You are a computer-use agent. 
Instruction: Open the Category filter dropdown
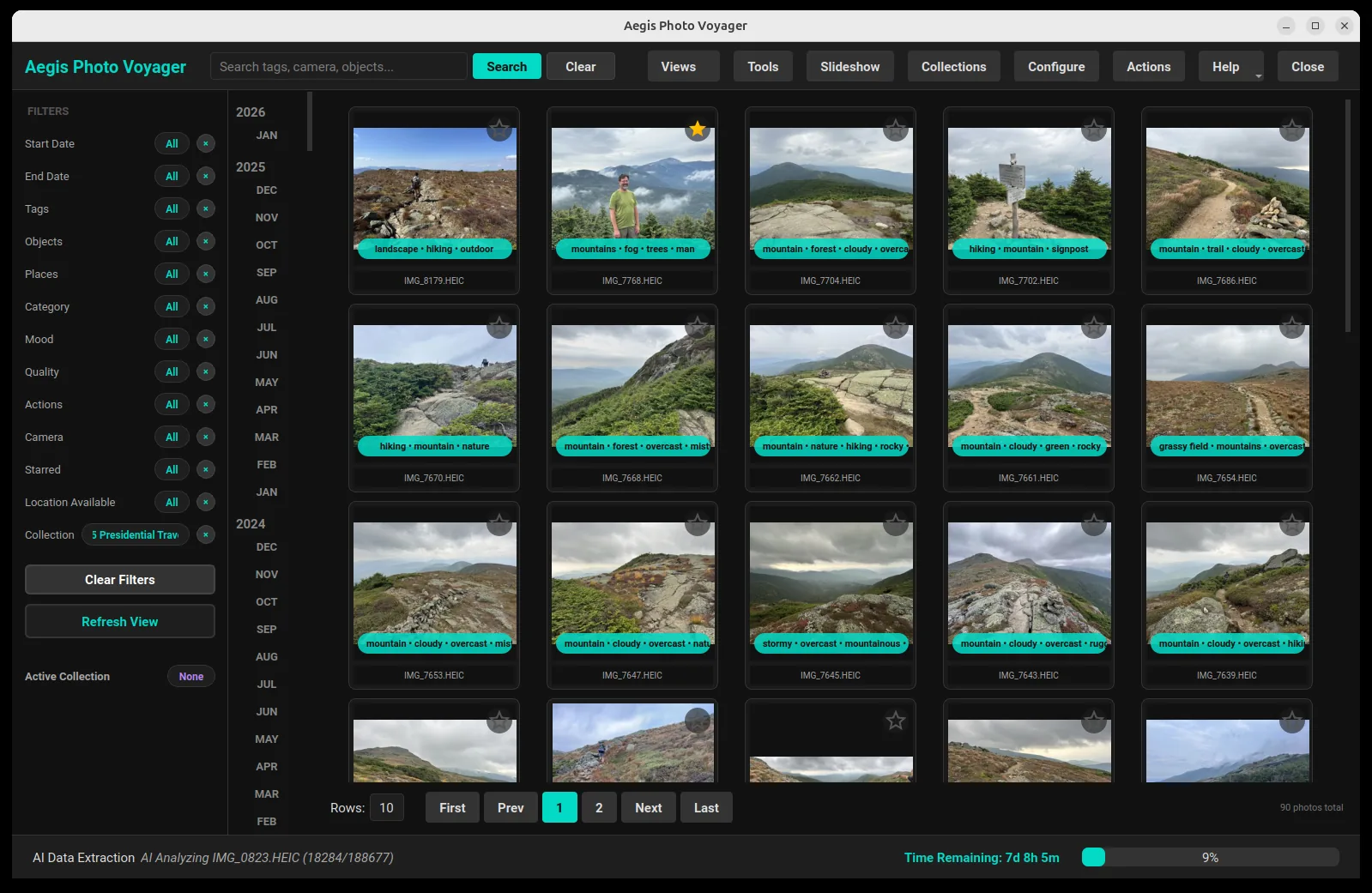[x=172, y=306]
